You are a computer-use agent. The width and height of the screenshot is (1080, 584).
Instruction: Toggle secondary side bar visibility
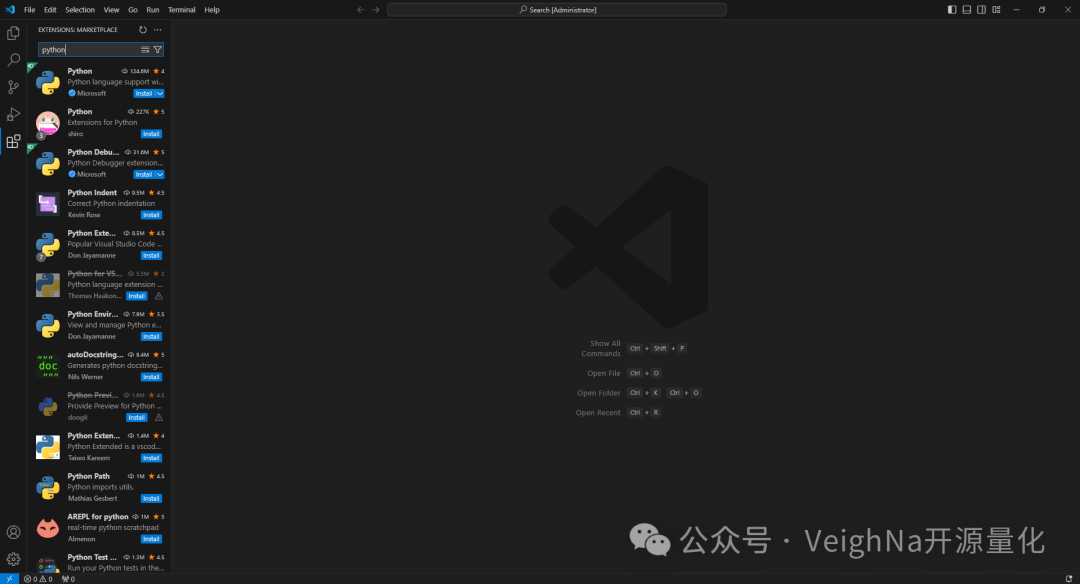(982, 10)
